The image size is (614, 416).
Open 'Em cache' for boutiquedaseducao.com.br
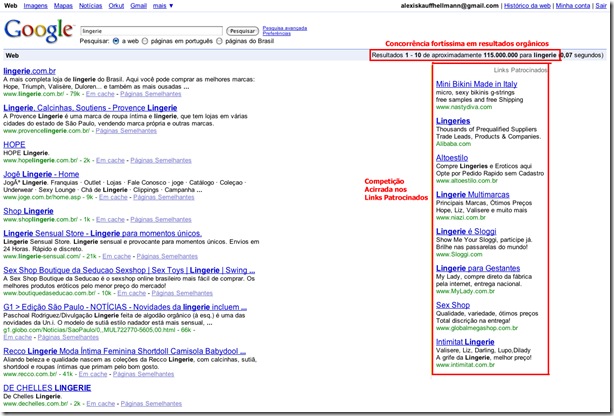click(x=132, y=293)
